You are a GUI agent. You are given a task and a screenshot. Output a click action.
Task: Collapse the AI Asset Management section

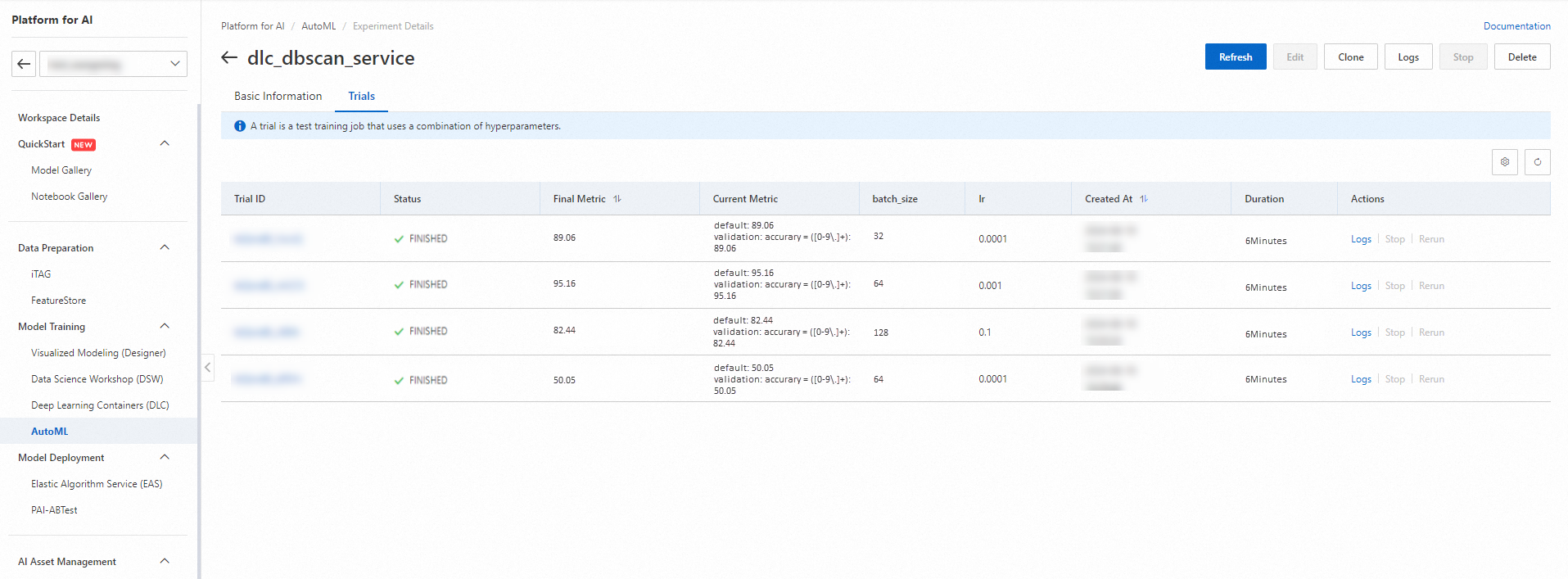165,561
